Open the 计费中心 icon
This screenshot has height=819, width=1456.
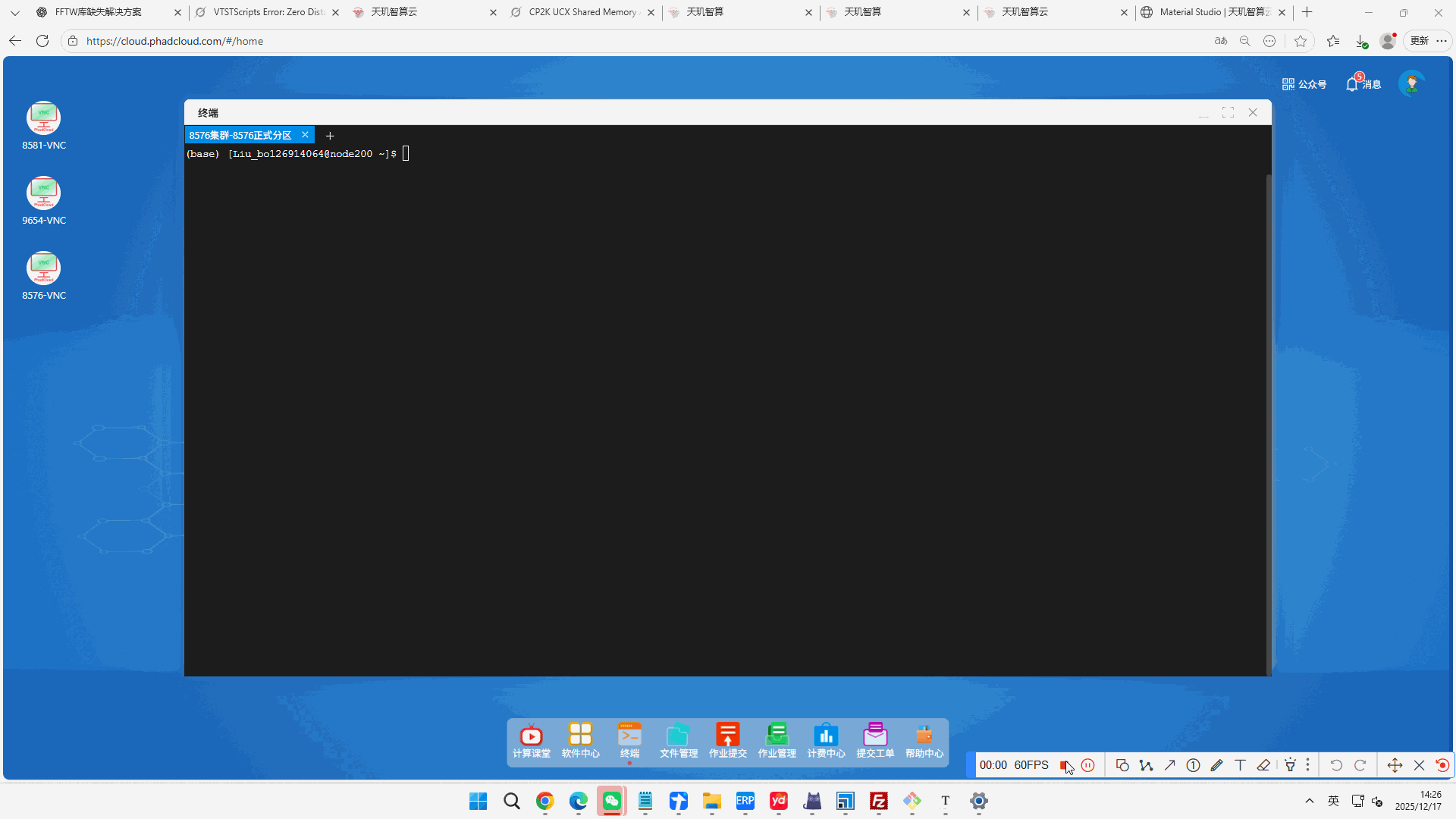[826, 739]
